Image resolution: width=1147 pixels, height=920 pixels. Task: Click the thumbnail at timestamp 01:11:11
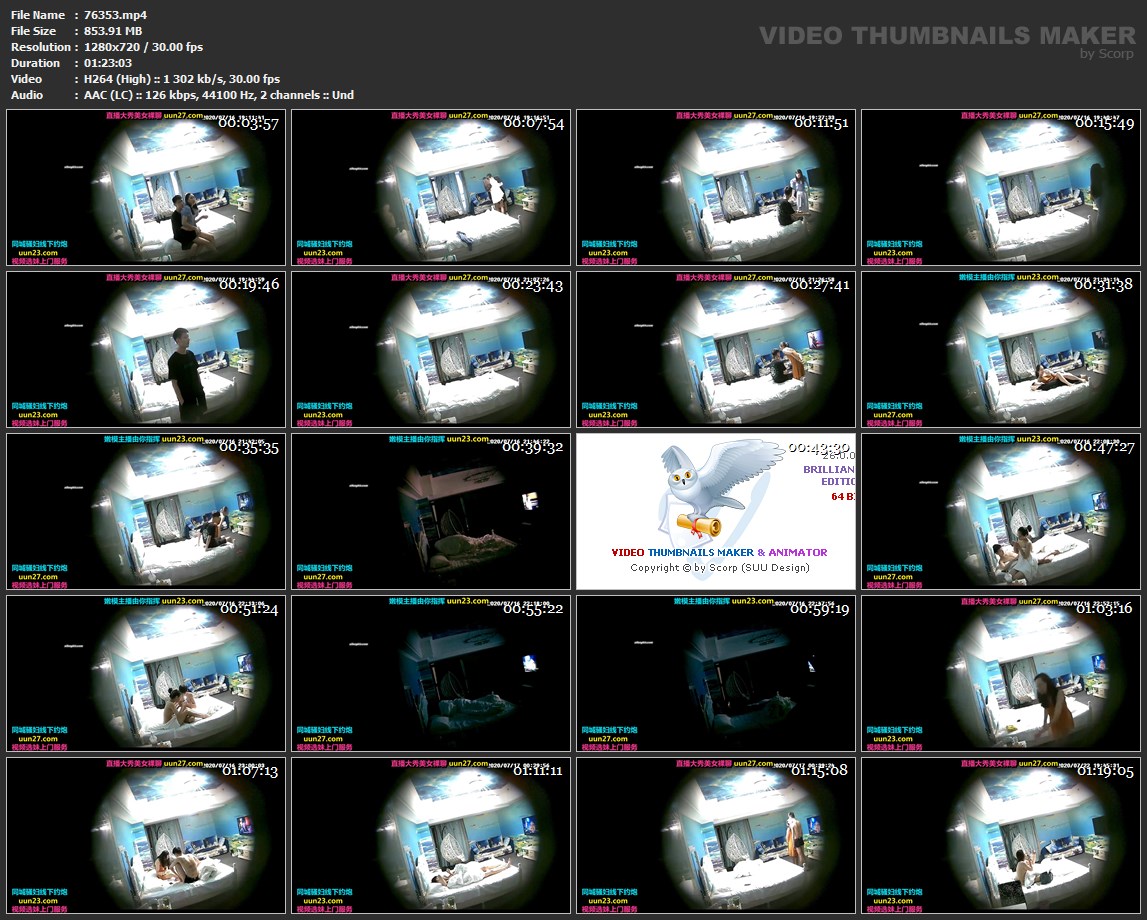point(431,835)
